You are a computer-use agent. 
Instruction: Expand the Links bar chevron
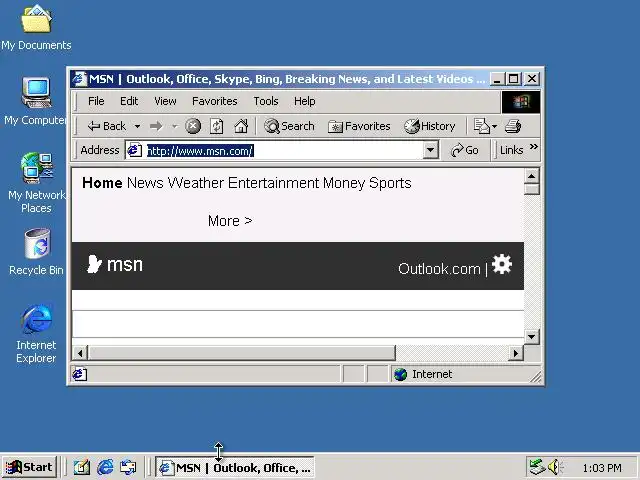(x=533, y=147)
